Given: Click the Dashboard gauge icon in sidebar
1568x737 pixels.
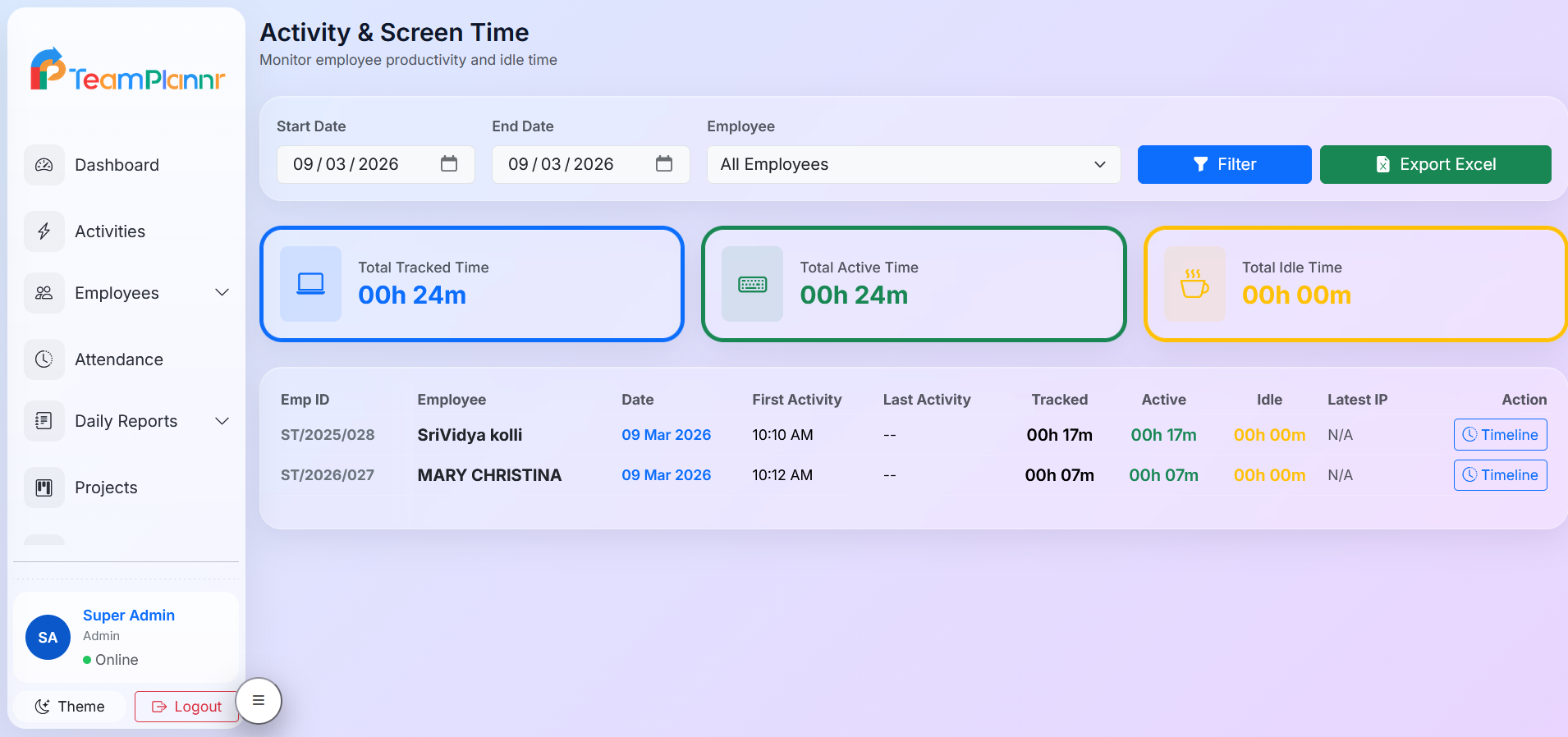Looking at the screenshot, I should tap(44, 165).
